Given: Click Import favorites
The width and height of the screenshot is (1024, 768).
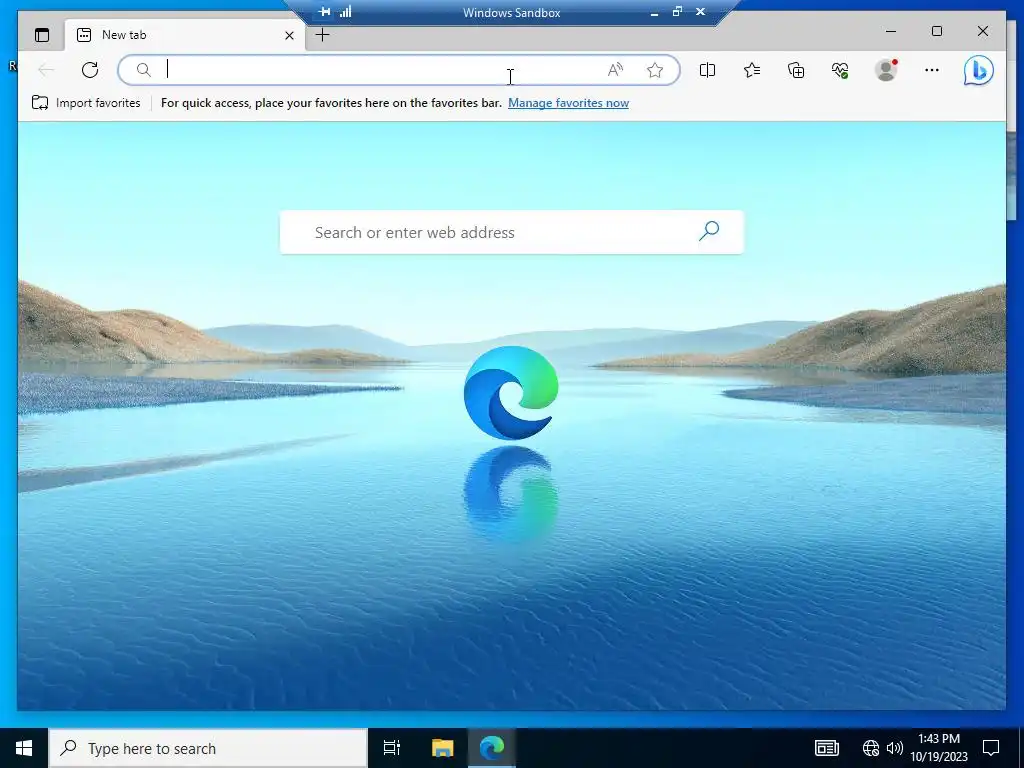Looking at the screenshot, I should click(86, 103).
